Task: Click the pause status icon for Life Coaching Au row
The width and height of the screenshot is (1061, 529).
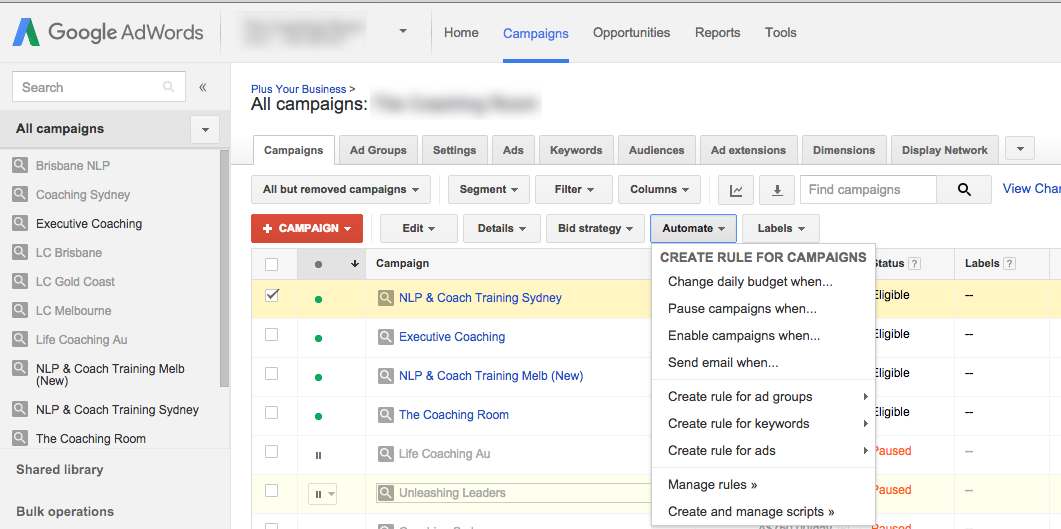Action: point(318,455)
